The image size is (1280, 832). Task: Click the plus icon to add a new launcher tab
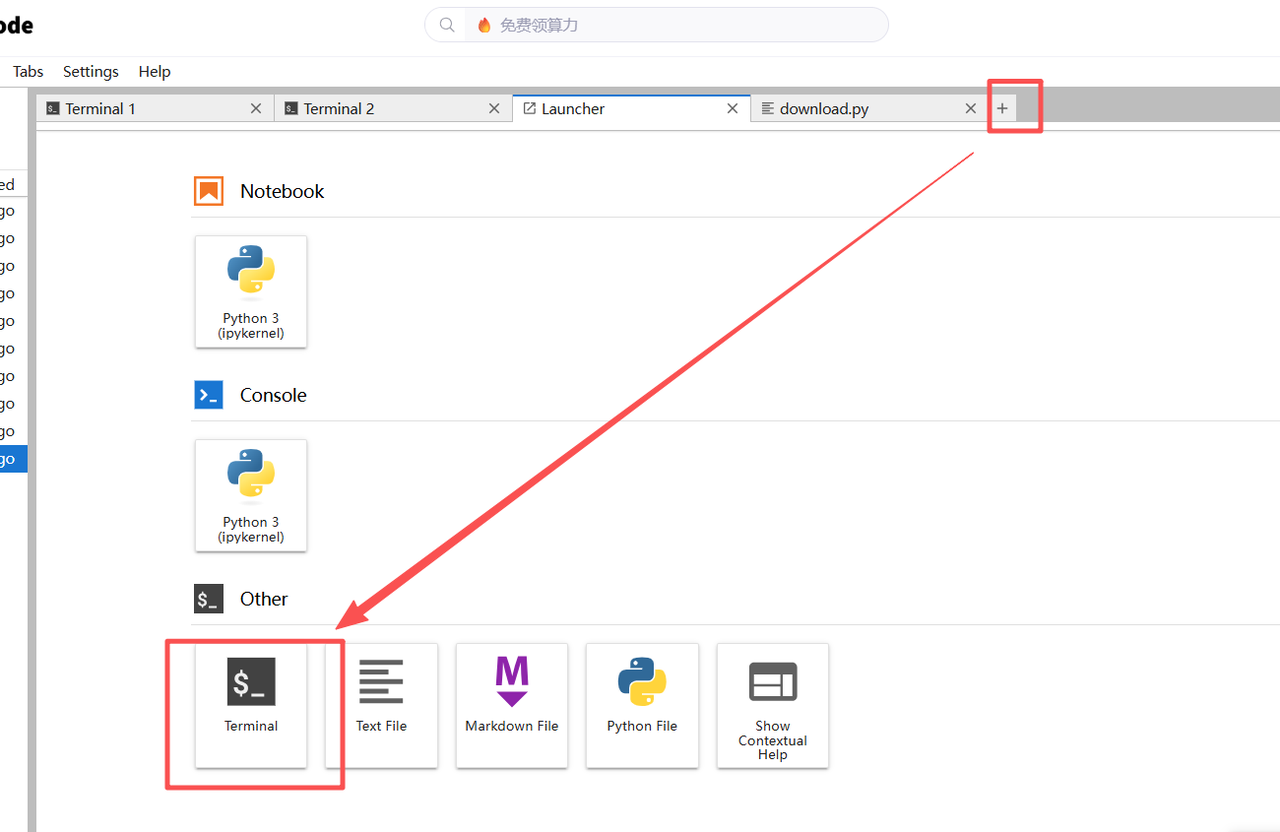[1003, 108]
